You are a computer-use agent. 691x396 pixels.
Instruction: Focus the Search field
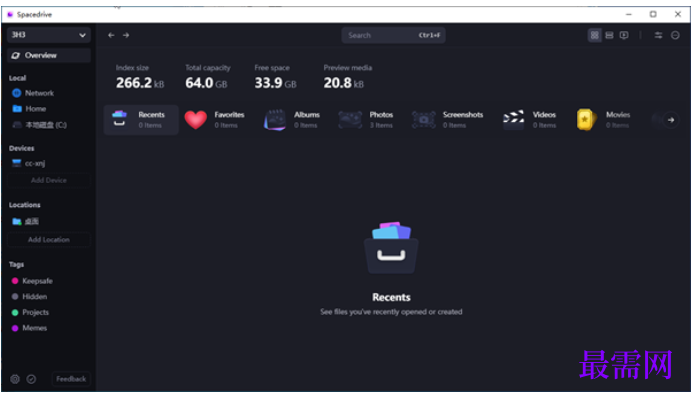click(x=393, y=35)
